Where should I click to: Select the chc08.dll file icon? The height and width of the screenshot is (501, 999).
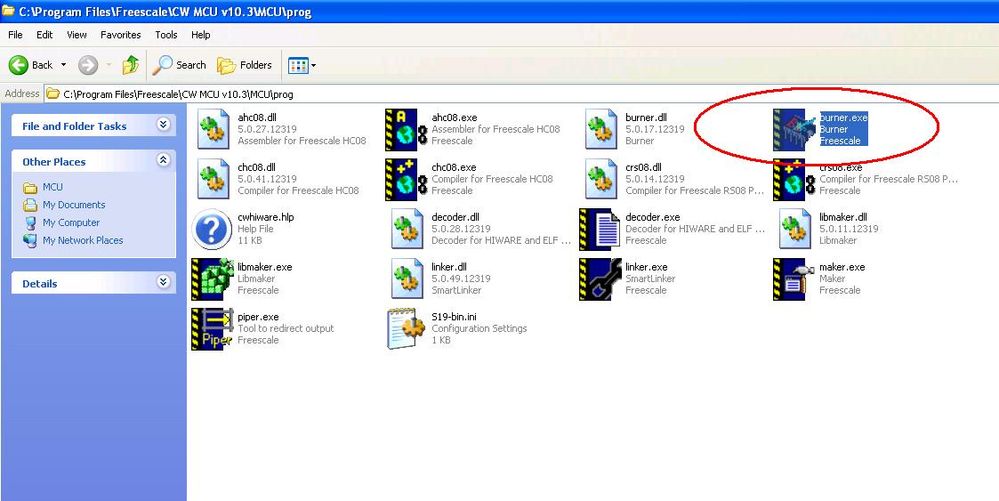(213, 179)
